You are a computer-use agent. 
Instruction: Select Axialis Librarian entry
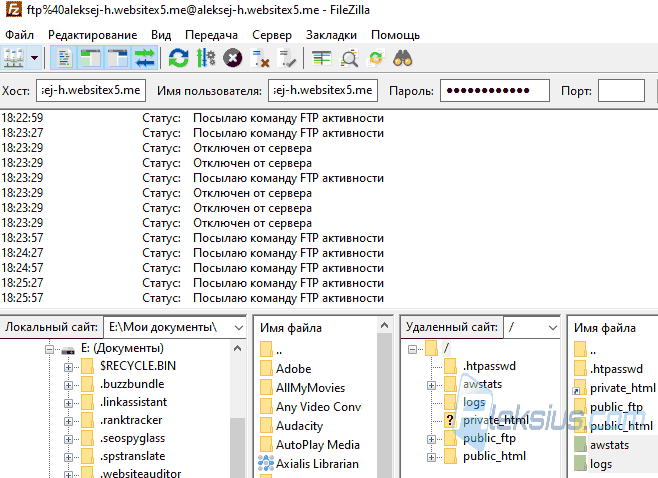coord(317,464)
